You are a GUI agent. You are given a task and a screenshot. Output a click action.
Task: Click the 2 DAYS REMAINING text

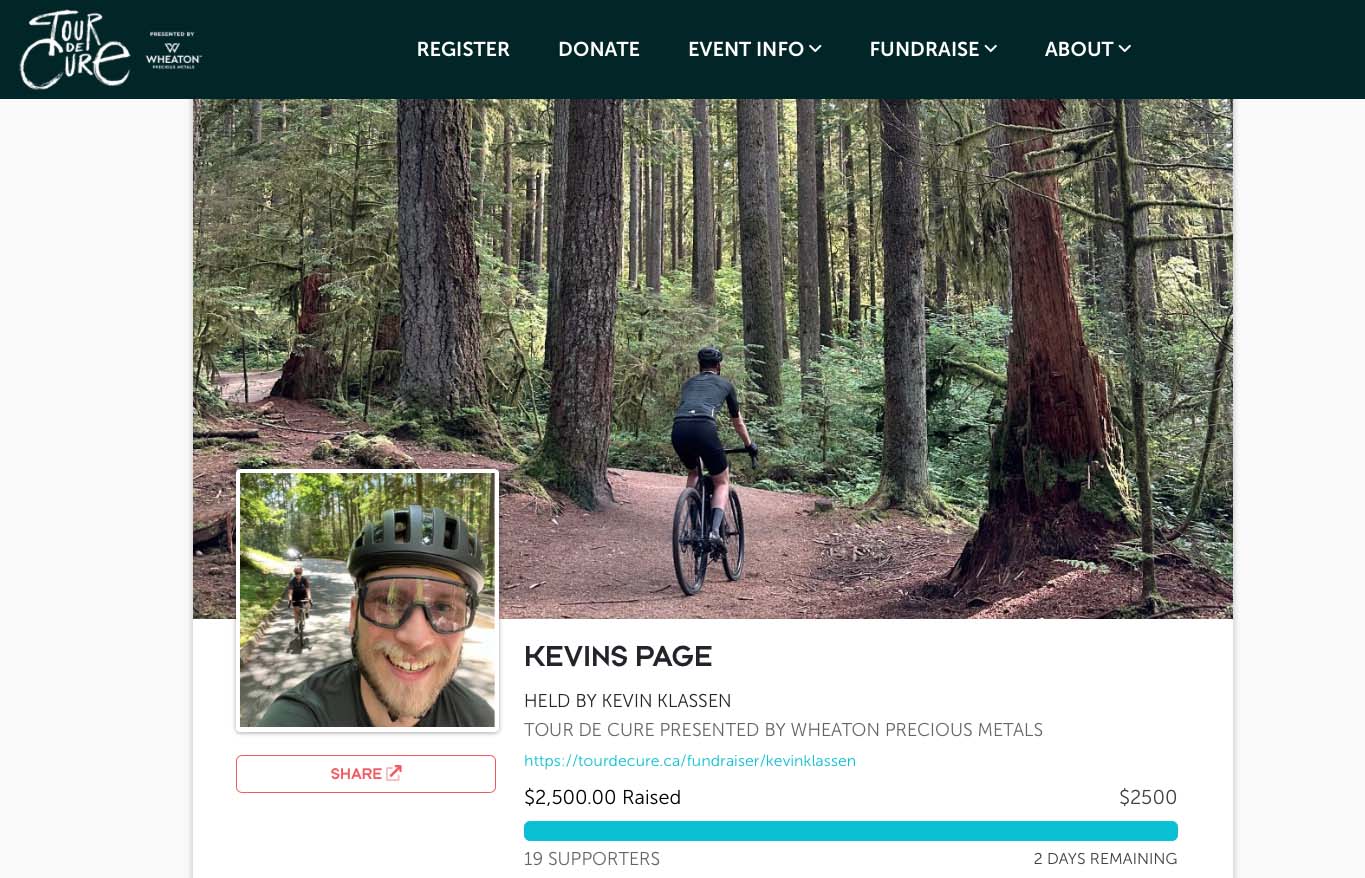(1105, 859)
